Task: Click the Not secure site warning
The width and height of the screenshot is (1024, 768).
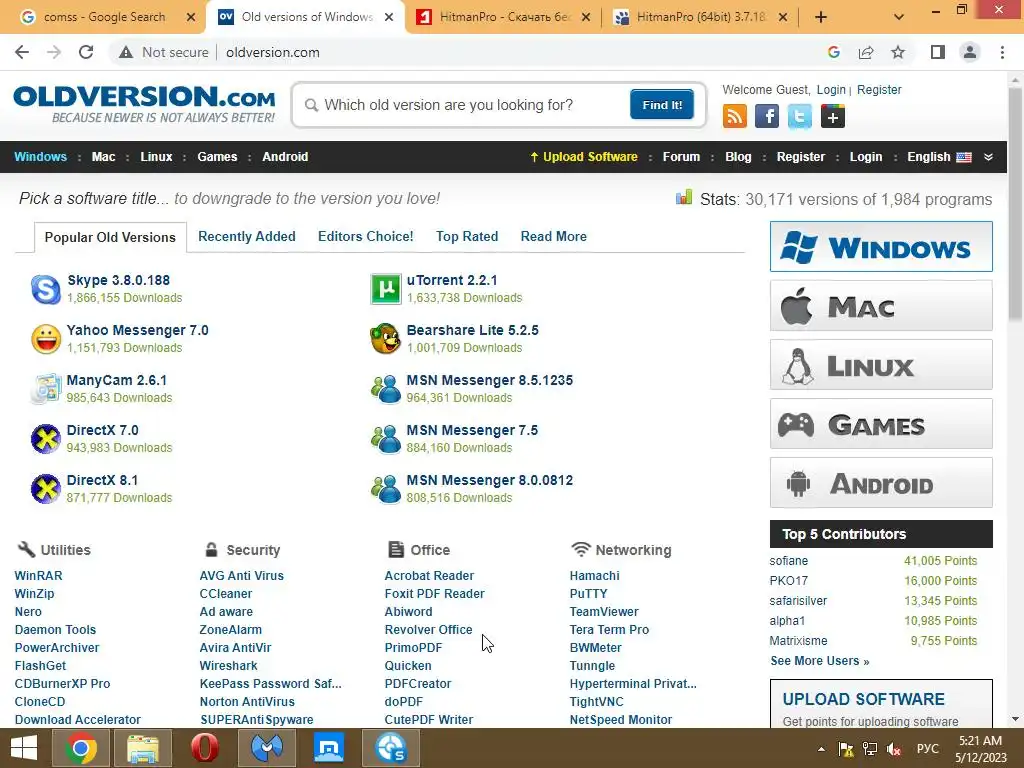Action: [x=163, y=52]
